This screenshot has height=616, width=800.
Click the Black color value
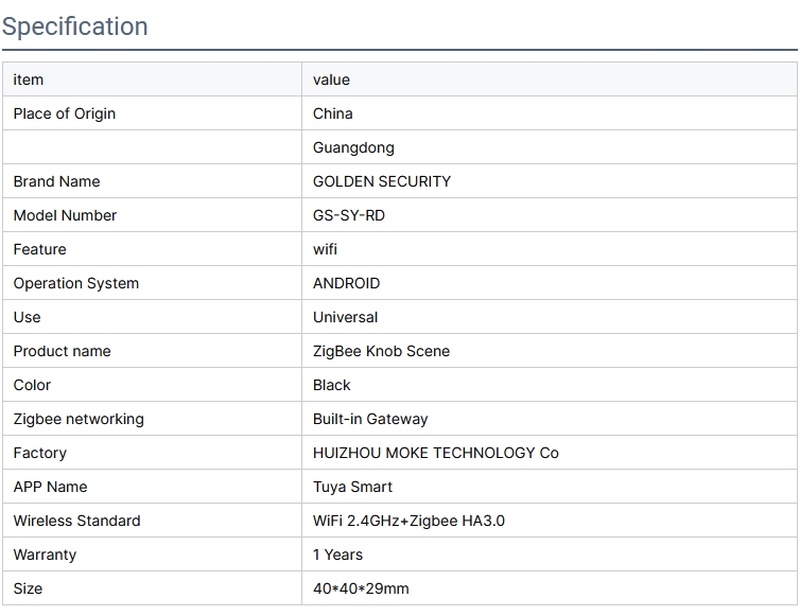[331, 385]
